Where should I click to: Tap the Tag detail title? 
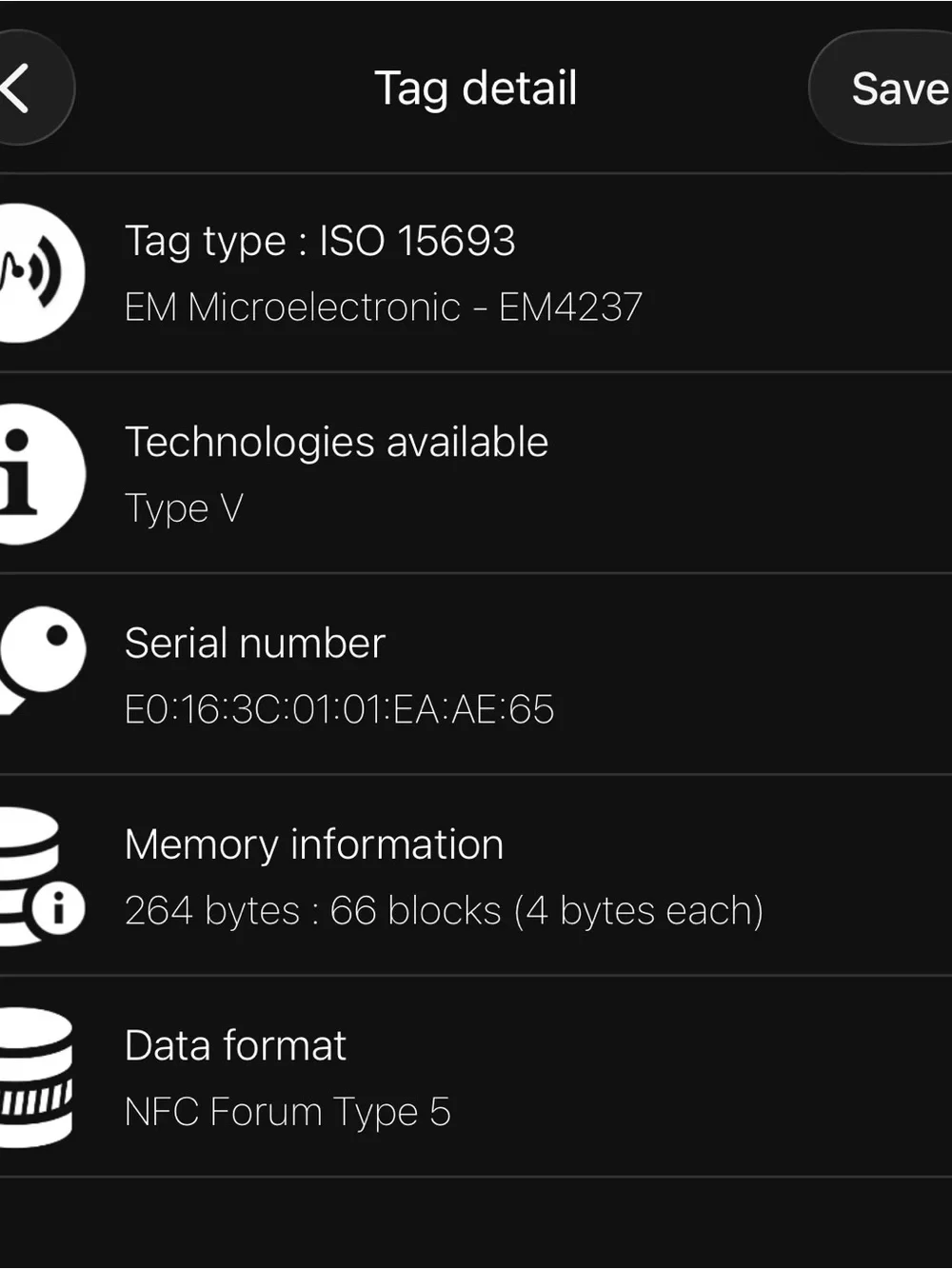tap(476, 89)
